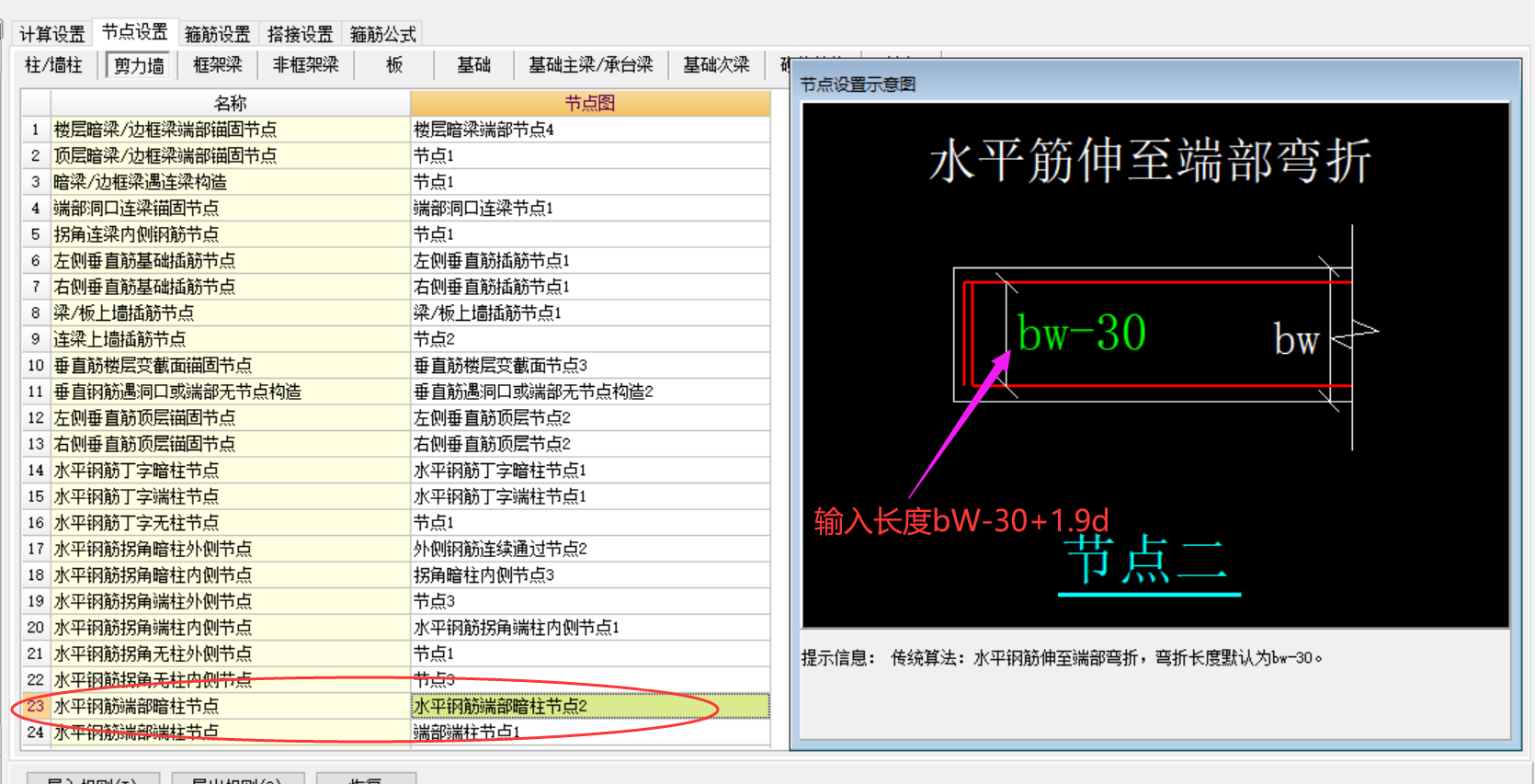Open the 计算设置 tab
Viewport: 1535px width, 784px height.
[52, 34]
